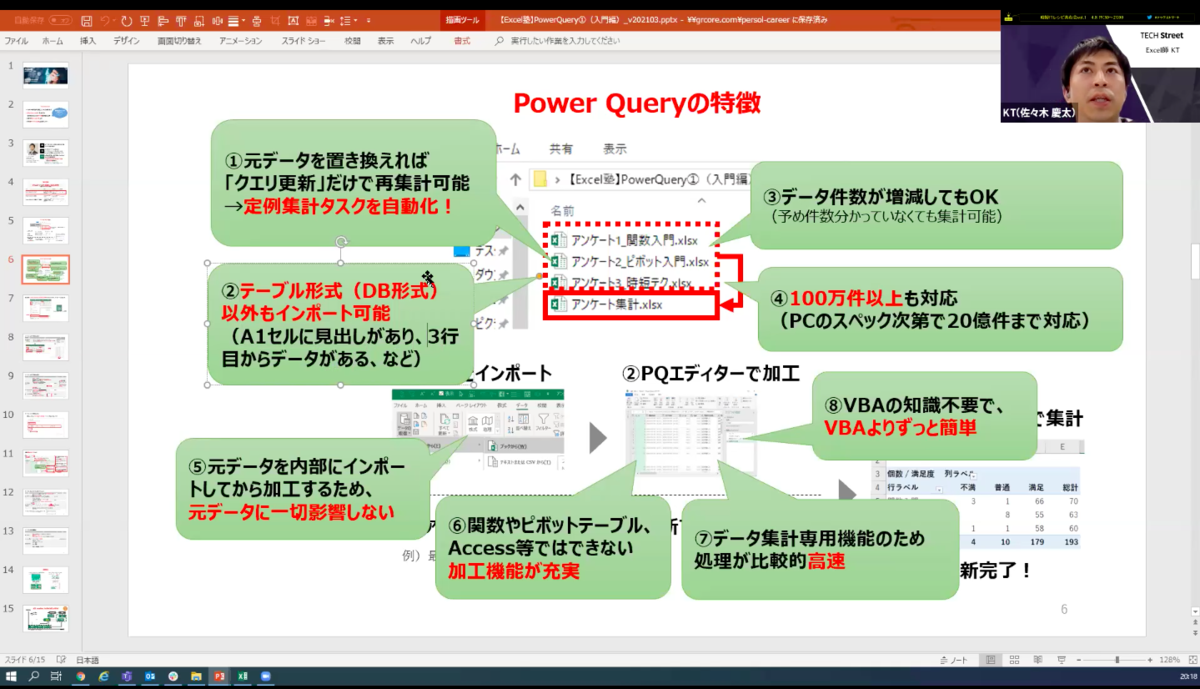This screenshot has width=1200, height=689.
Task: Switch to the 表示 tab
Action: coord(385,41)
